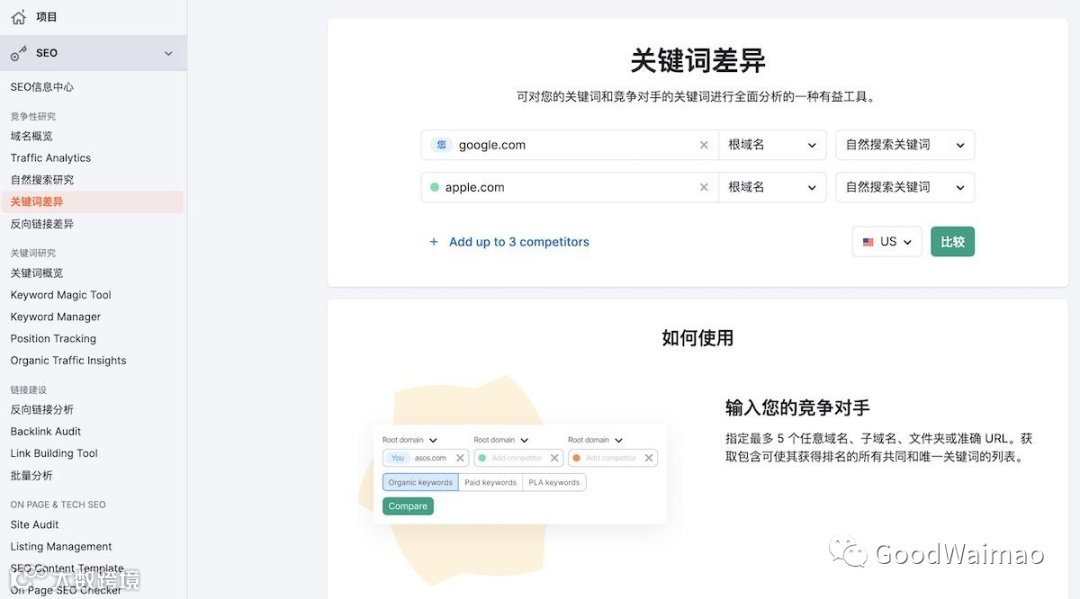Open Keyword Magic Tool
This screenshot has width=1080, height=599.
[x=61, y=295]
